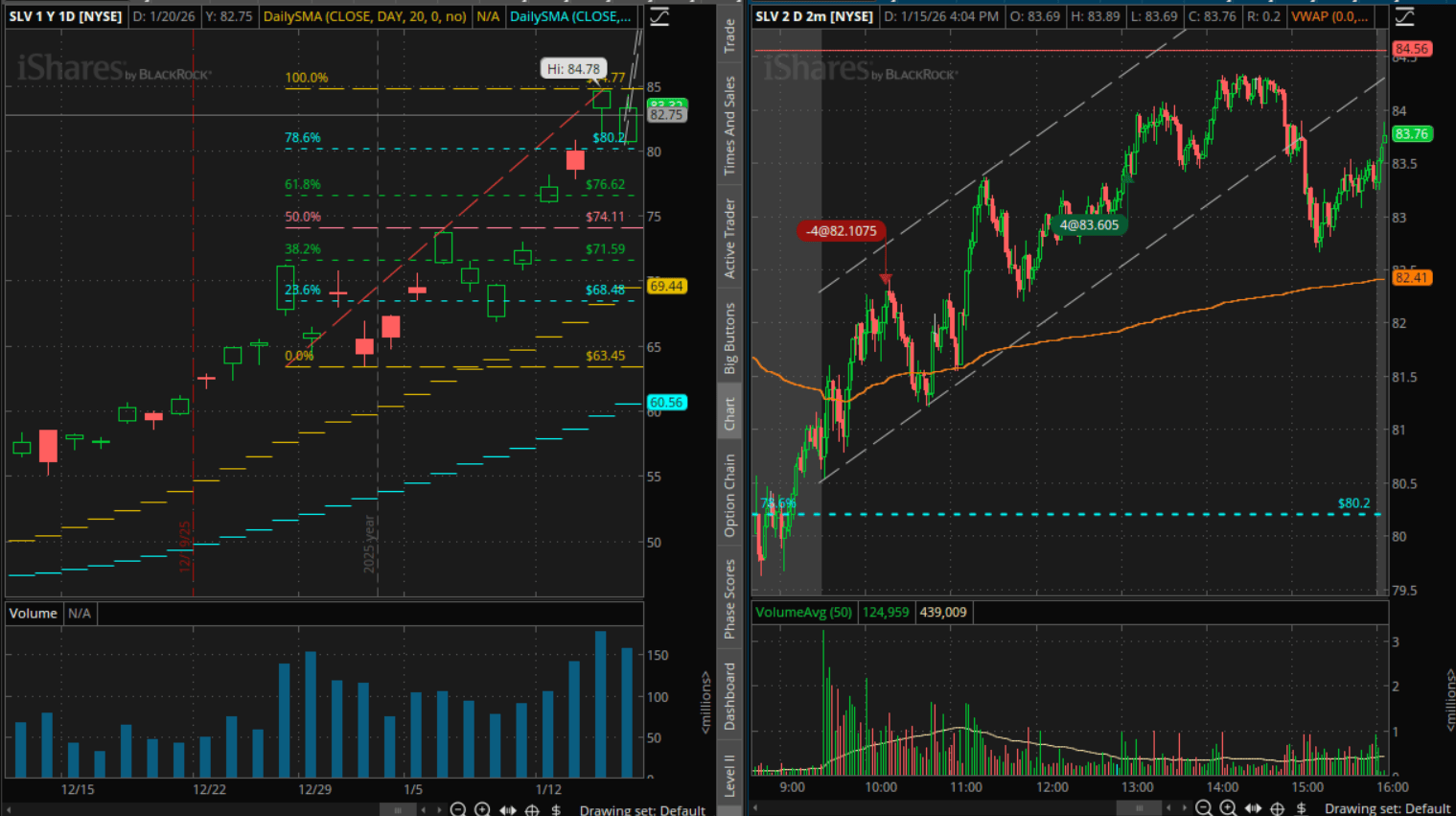
Task: Click the 84.56 red price level tag
Action: pyautogui.click(x=1412, y=49)
